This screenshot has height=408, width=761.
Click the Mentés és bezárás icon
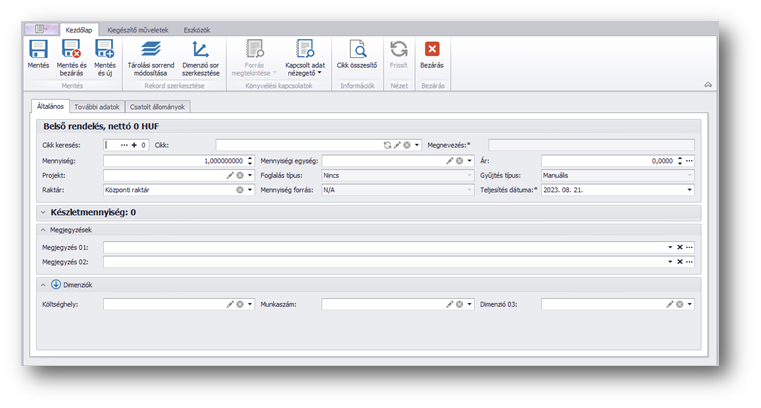(70, 49)
